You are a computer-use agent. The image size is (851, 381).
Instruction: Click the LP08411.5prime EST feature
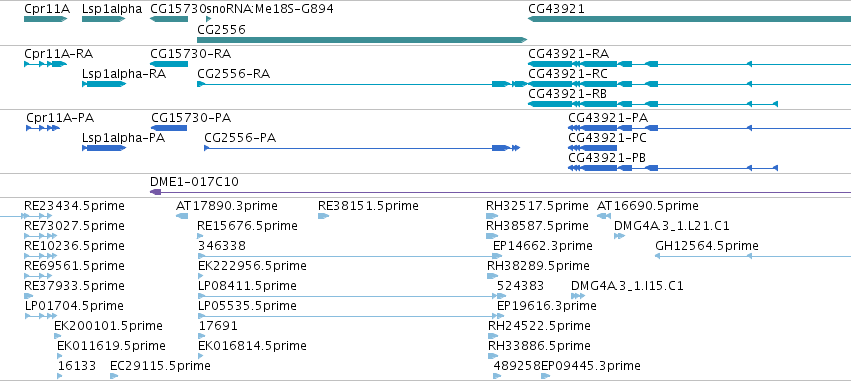[348, 296]
